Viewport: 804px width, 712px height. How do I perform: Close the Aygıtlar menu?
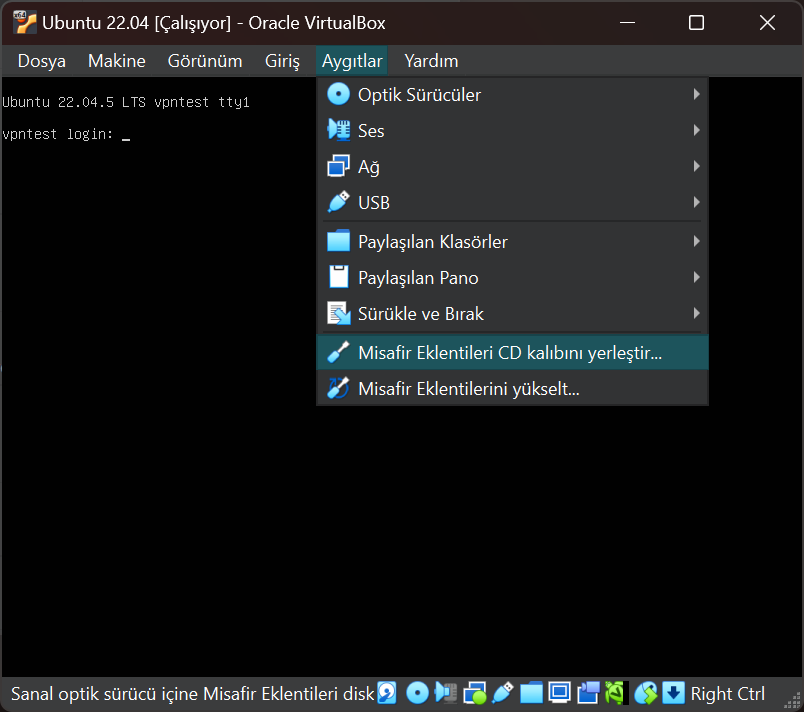(x=352, y=61)
